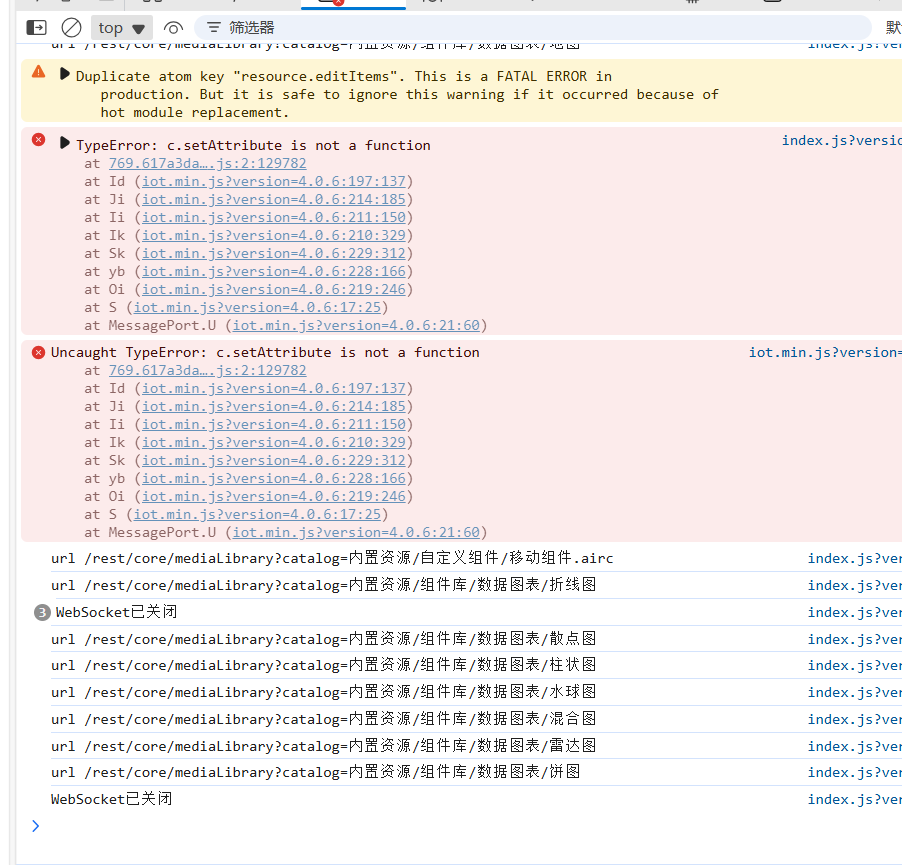
Task: Open iot.min.js 197:137 link in Uncaught stack
Action: click(x=274, y=389)
